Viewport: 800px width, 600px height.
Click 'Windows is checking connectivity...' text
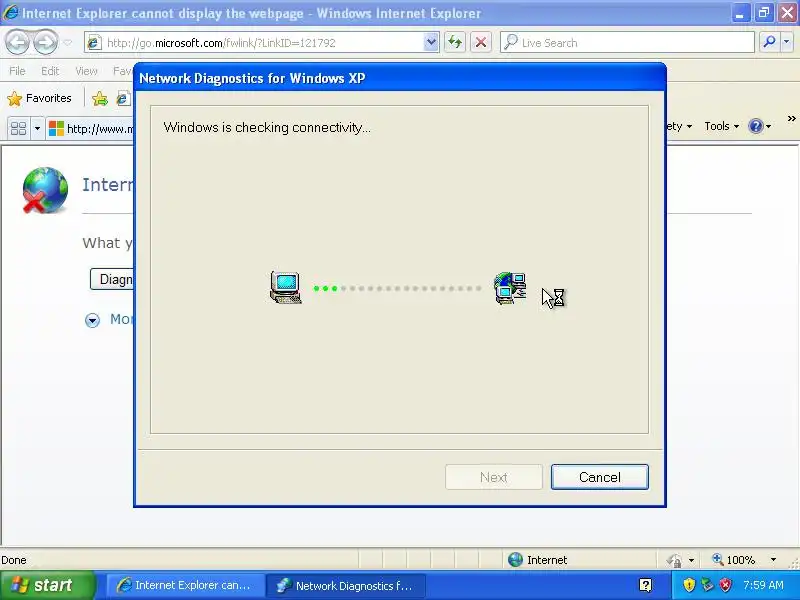point(267,128)
